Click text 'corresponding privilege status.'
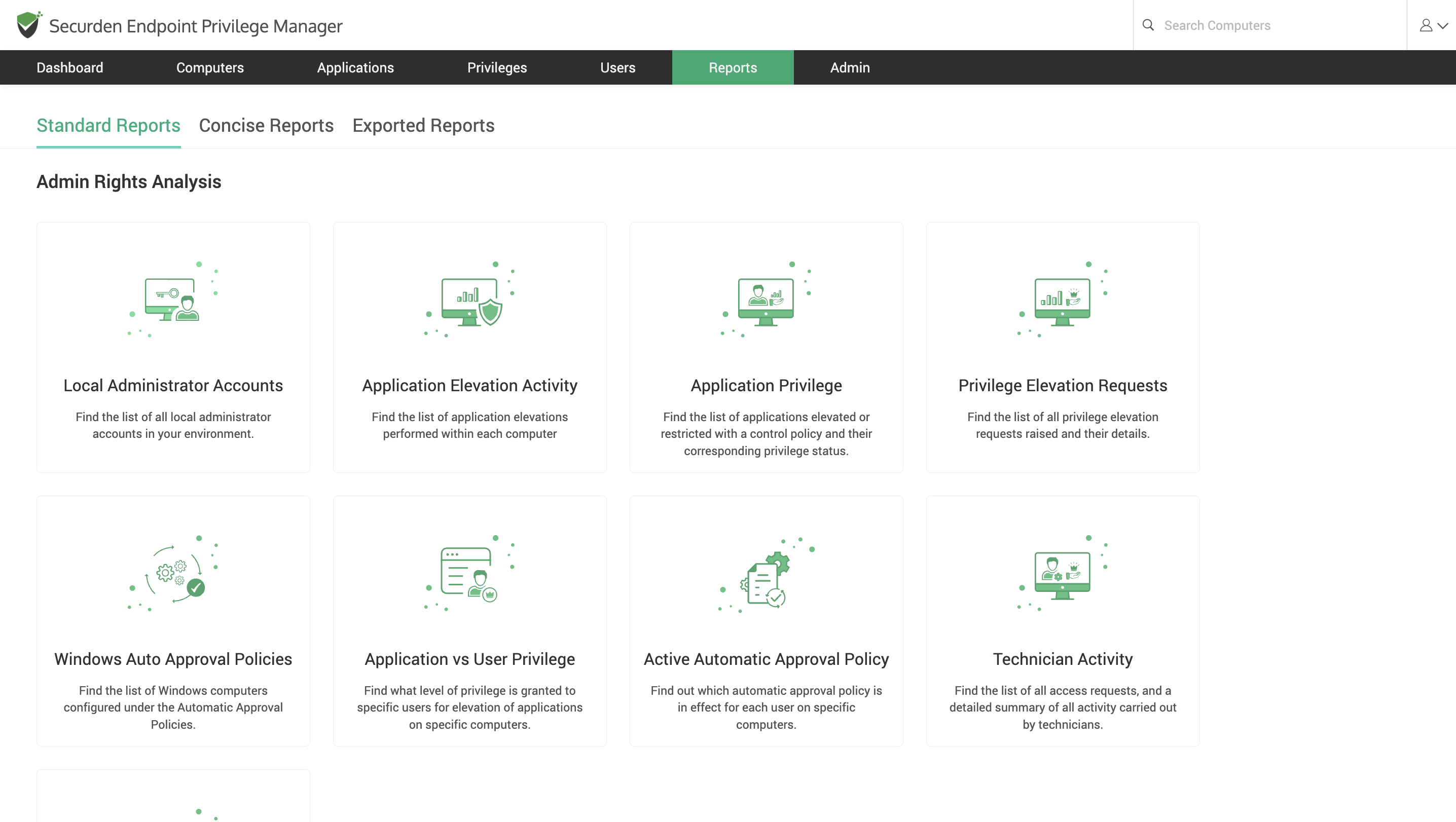Viewport: 1456px width, 822px height. point(766,451)
